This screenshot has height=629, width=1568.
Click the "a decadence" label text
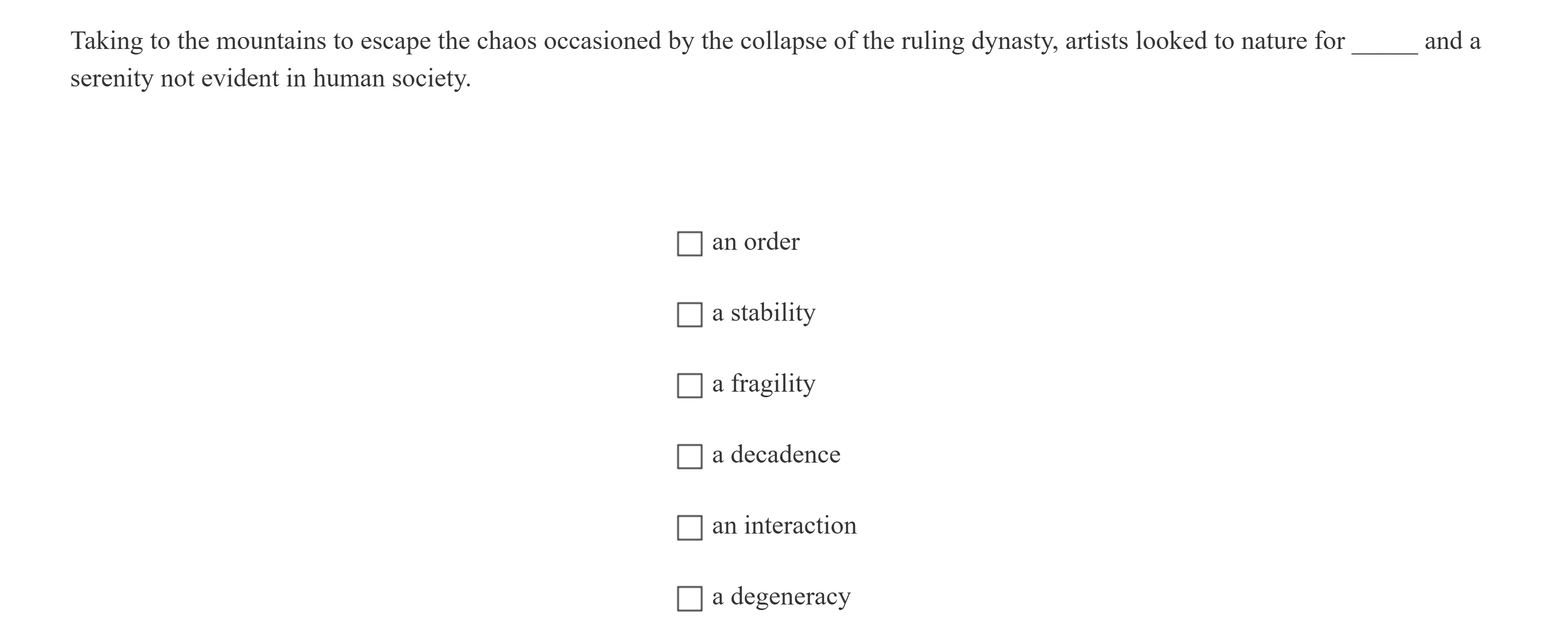tap(775, 455)
